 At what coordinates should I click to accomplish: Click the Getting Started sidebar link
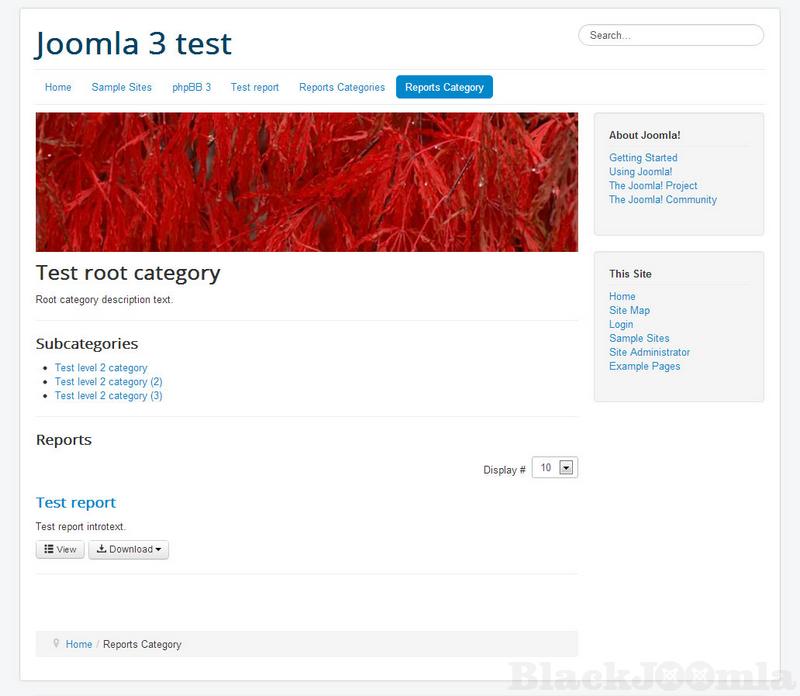point(643,158)
